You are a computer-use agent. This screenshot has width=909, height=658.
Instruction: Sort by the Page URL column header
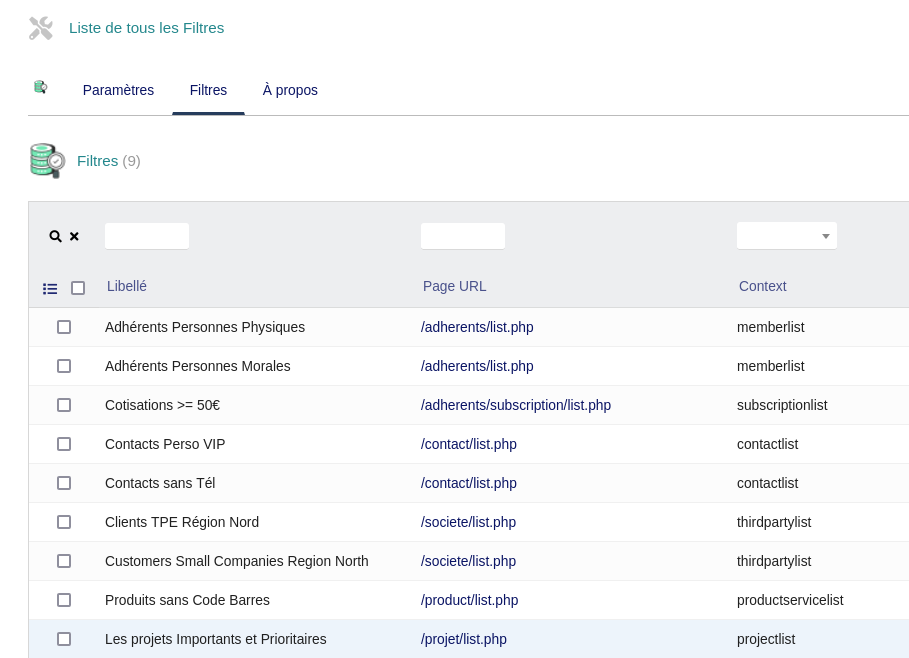point(454,286)
